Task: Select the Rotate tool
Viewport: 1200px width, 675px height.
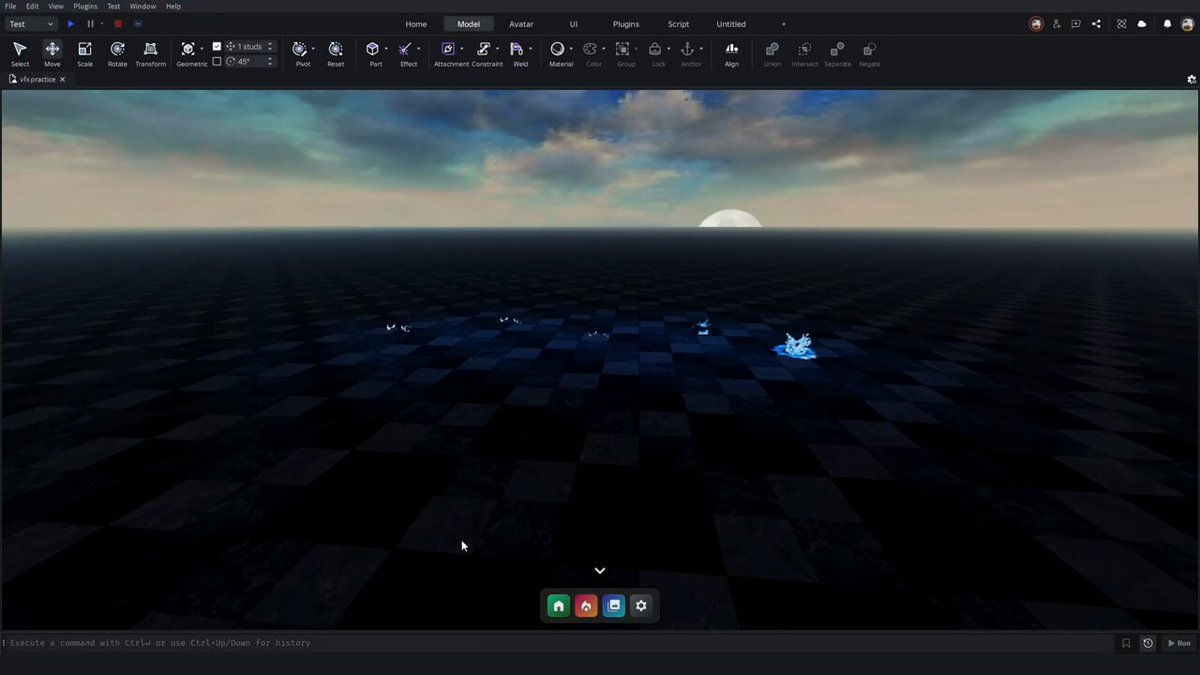Action: 117,54
